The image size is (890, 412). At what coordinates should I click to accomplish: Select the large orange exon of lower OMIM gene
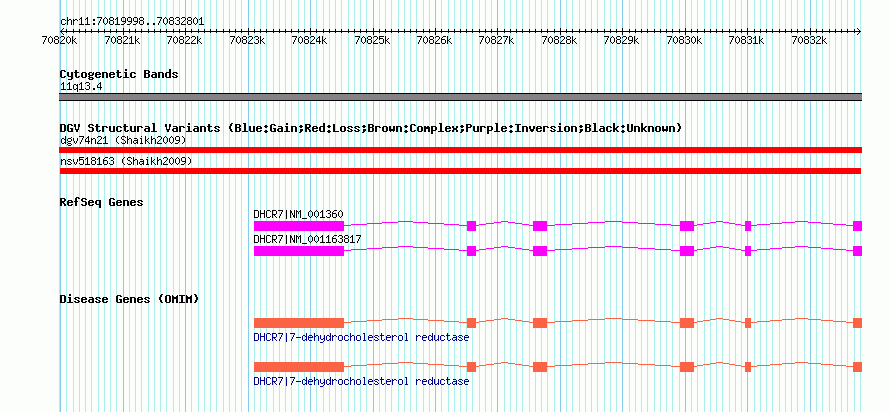point(299,367)
